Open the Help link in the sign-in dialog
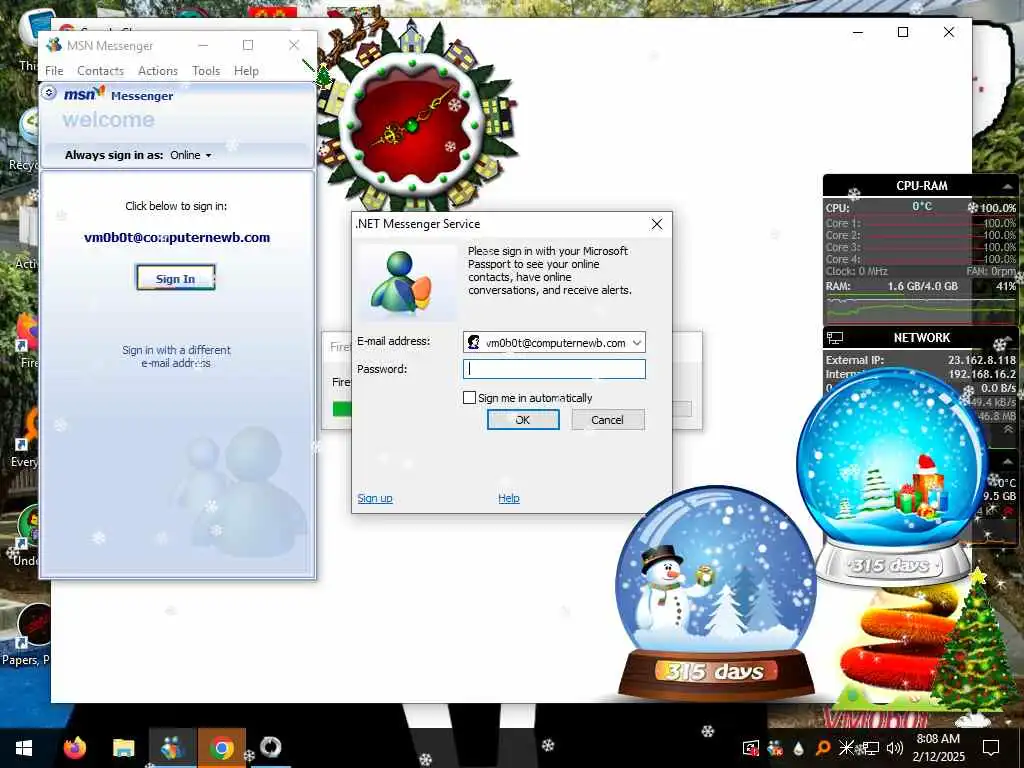 (509, 498)
